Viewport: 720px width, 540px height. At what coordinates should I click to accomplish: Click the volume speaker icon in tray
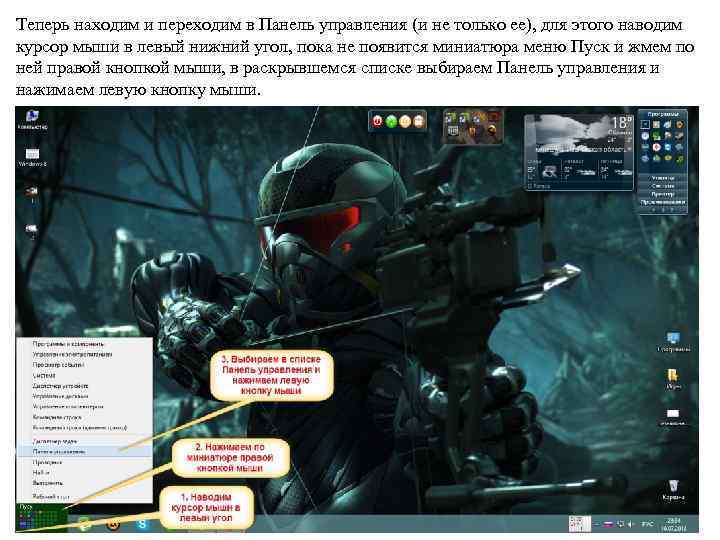pos(630,523)
